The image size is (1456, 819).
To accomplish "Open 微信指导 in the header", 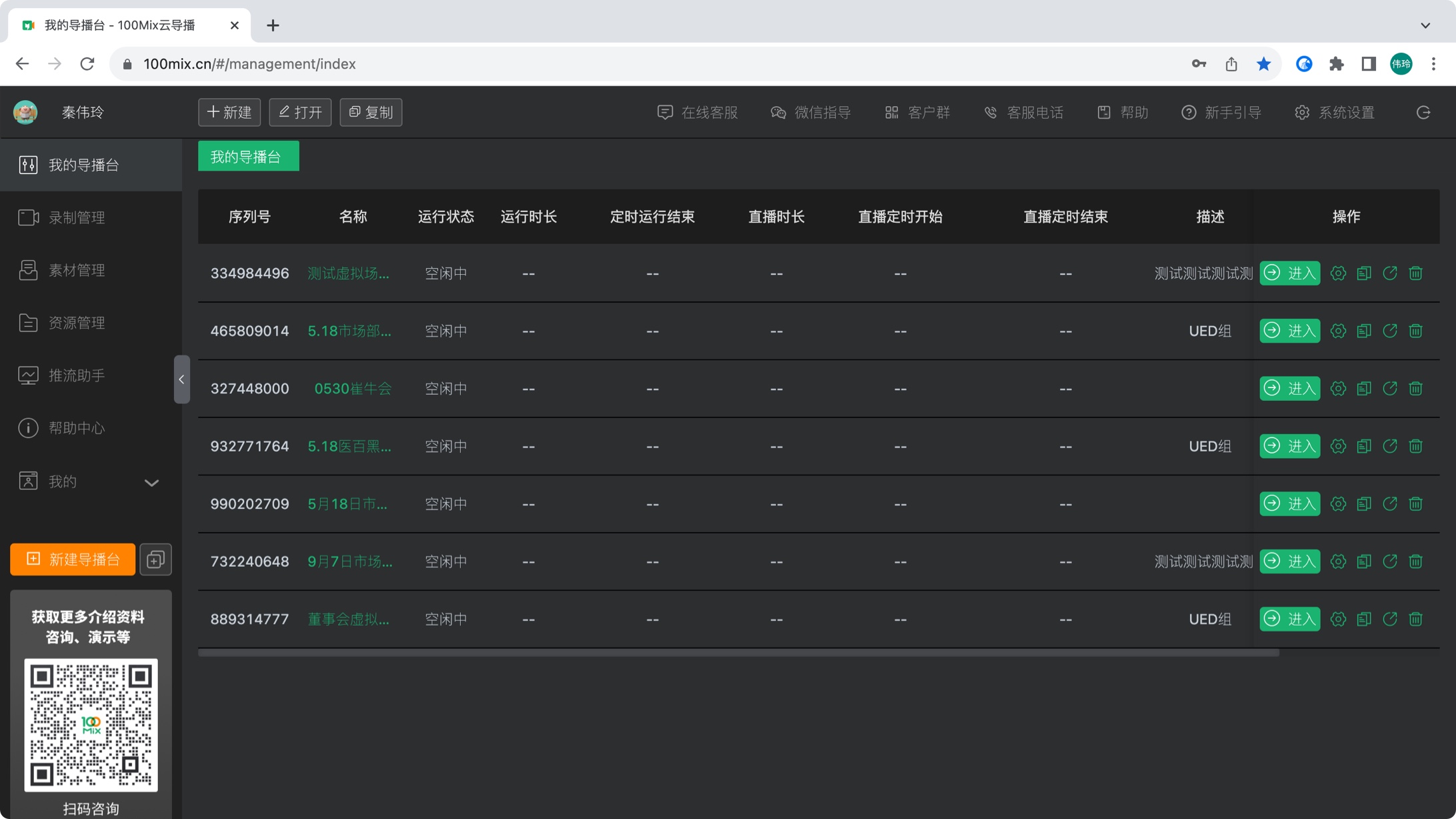I will pos(811,112).
